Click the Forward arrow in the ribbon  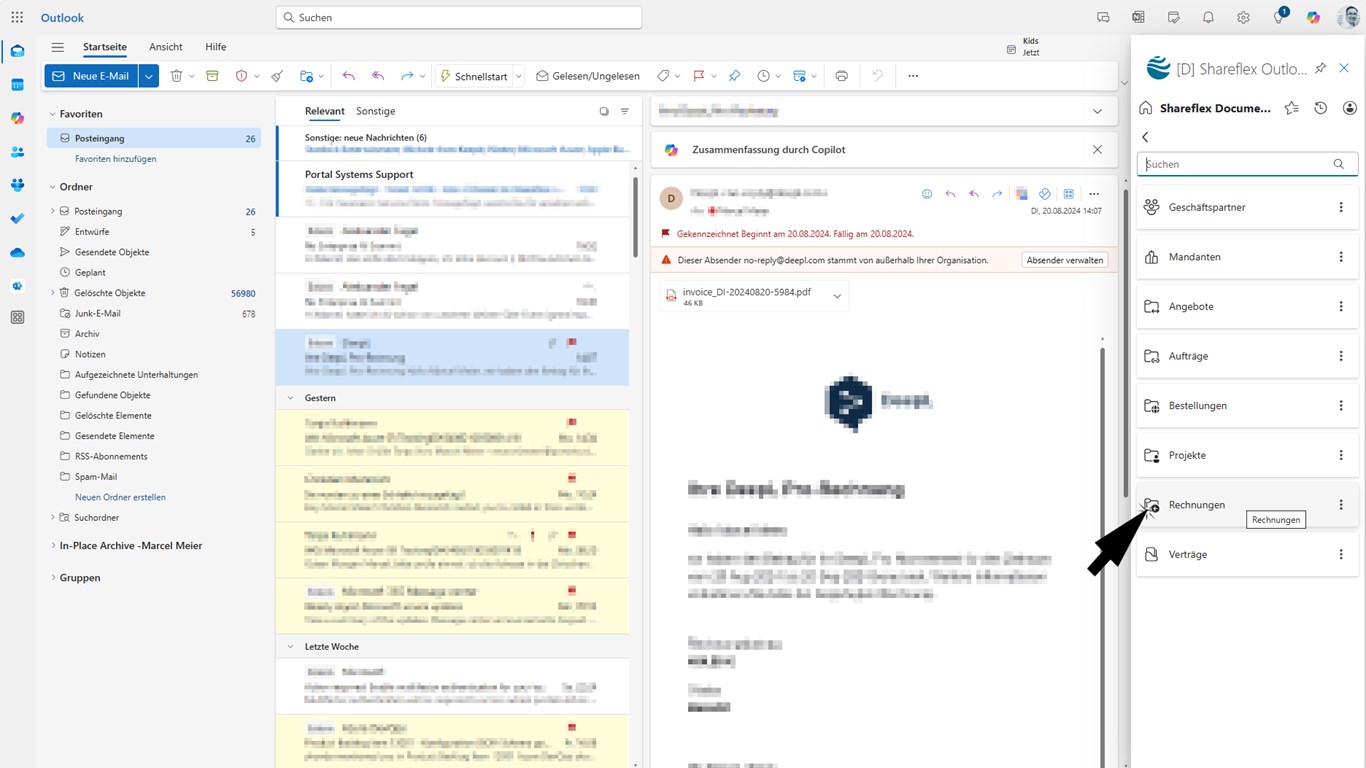407,76
